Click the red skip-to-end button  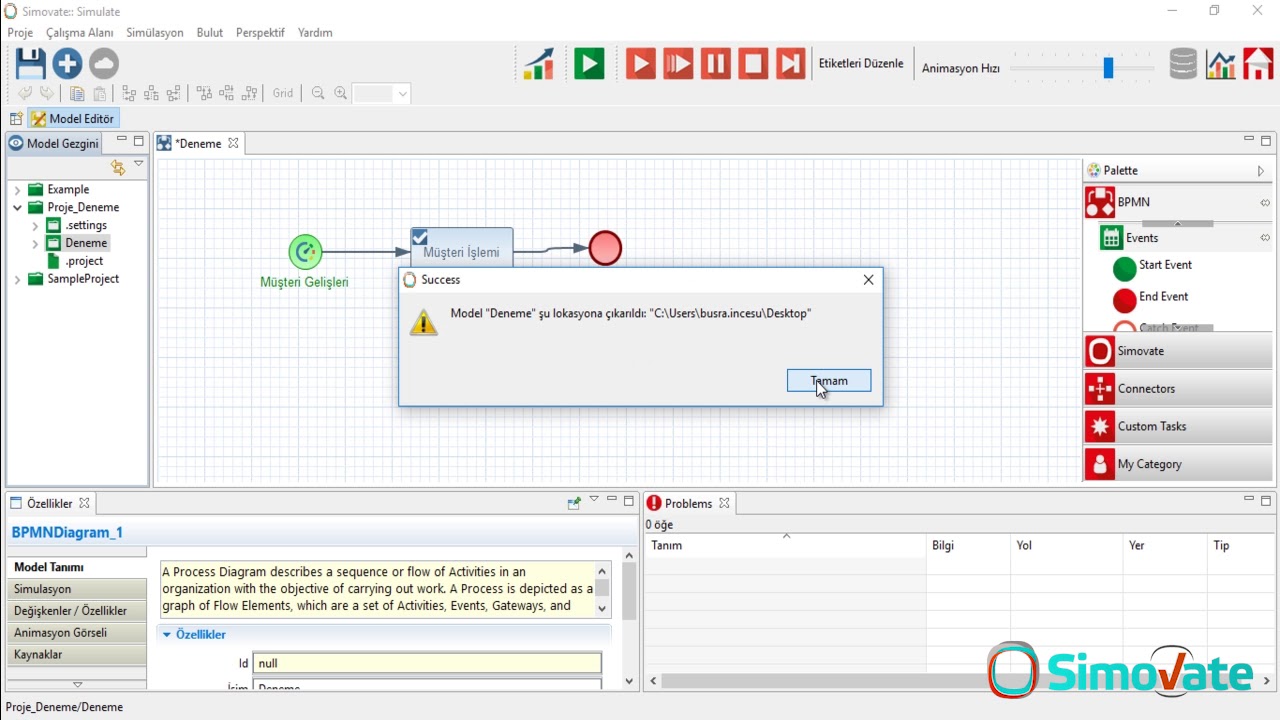pos(791,64)
